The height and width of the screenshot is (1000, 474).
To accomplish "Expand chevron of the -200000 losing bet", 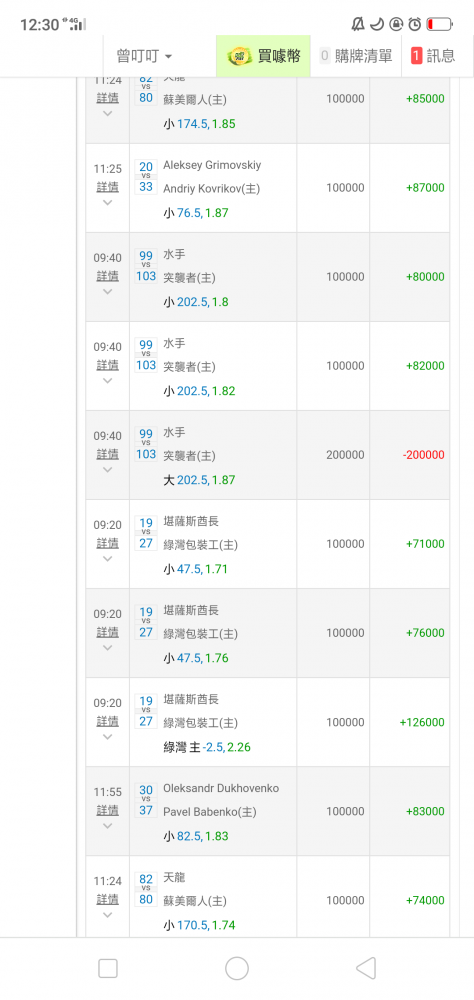I will 107,470.
